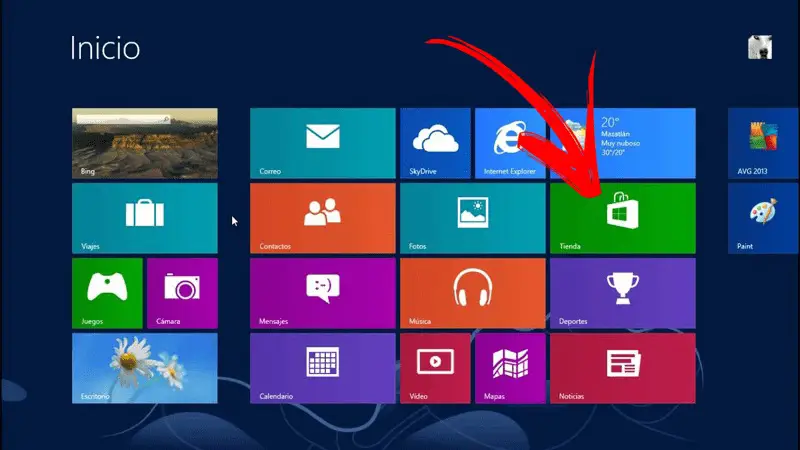This screenshot has height=450, width=800.
Task: Open the Fotos picture tile
Action: [x=473, y=218]
